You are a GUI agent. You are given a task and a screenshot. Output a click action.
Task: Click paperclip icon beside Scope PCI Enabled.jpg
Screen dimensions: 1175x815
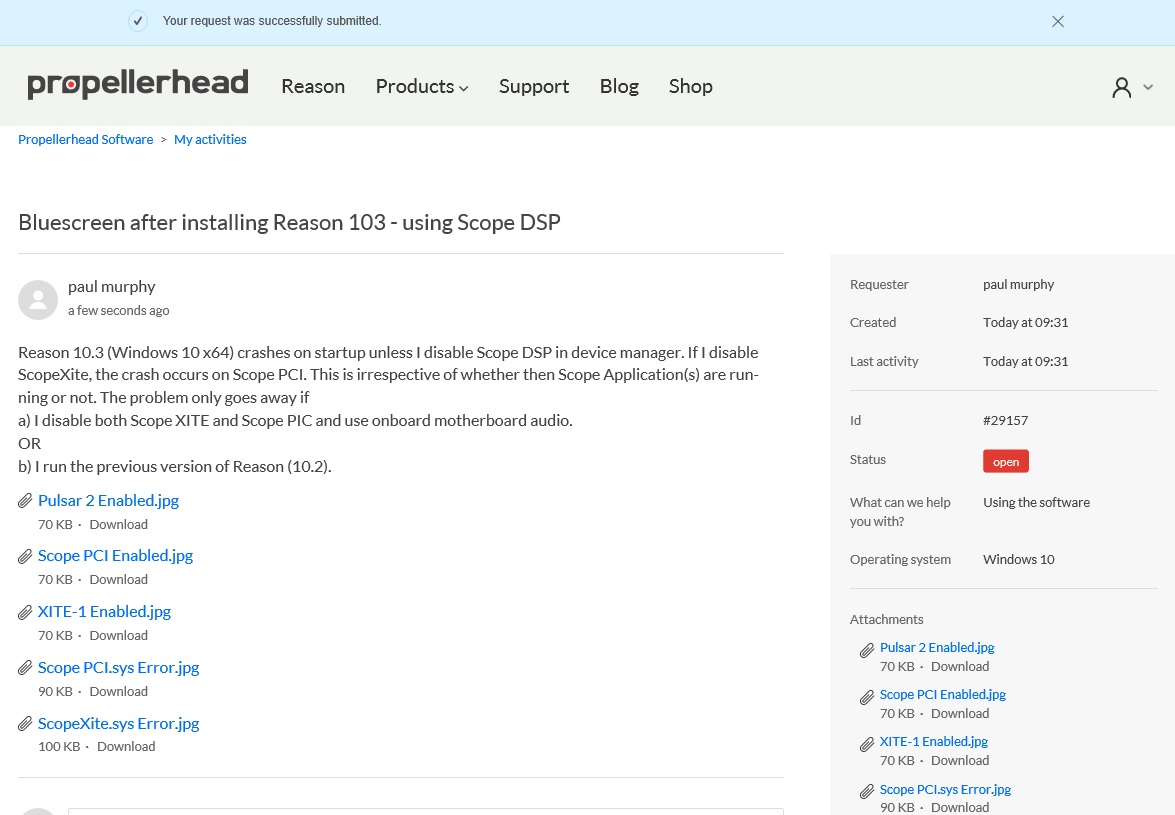pos(25,556)
